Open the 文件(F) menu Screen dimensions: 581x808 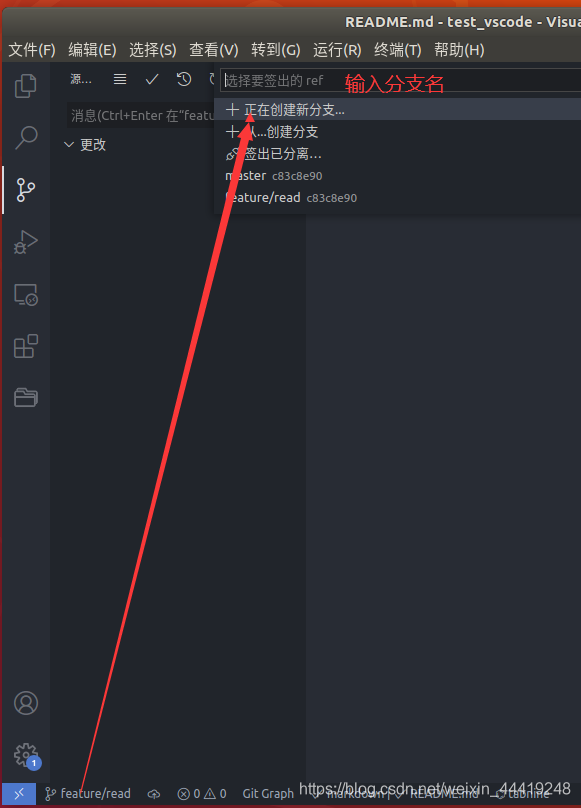(32, 50)
